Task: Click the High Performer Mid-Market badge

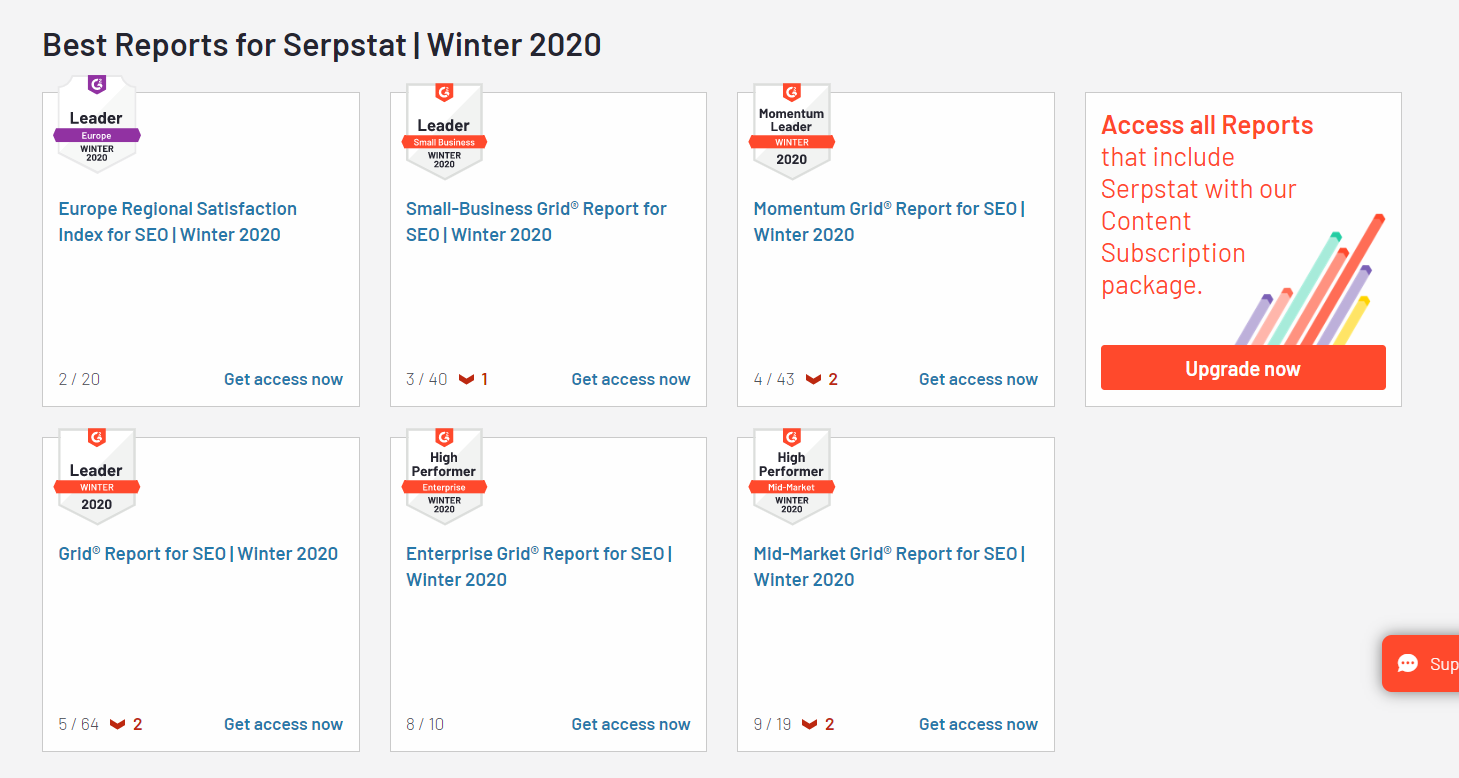Action: (791, 476)
